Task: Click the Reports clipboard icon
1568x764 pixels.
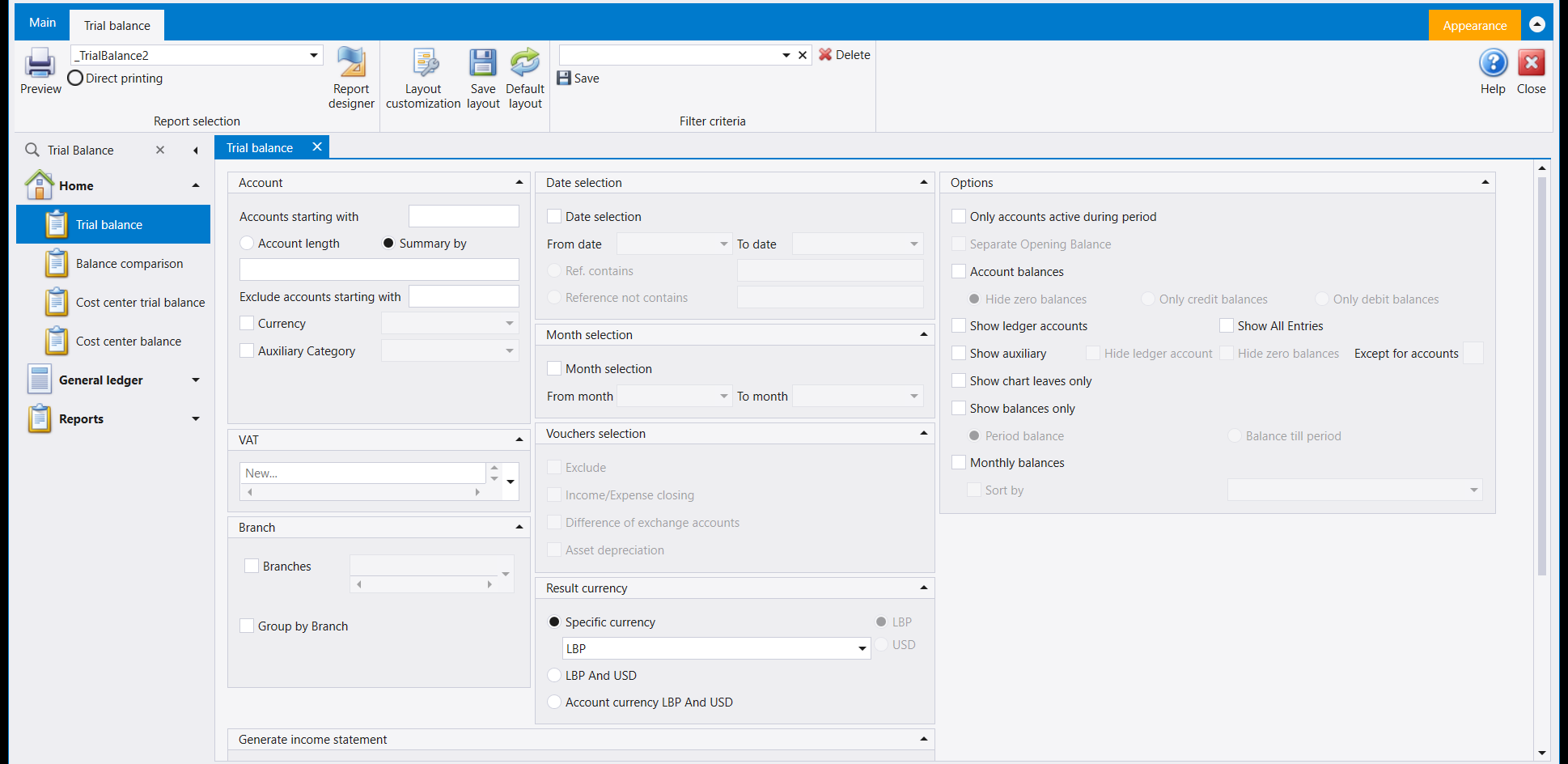Action: (40, 418)
